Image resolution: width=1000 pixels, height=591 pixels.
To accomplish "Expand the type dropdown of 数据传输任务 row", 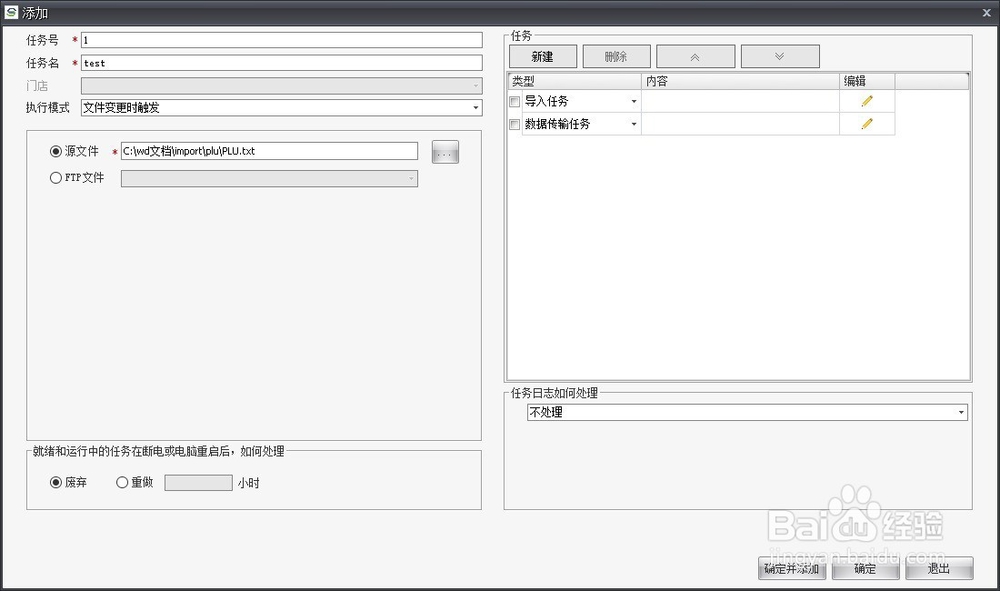I will pyautogui.click(x=634, y=124).
